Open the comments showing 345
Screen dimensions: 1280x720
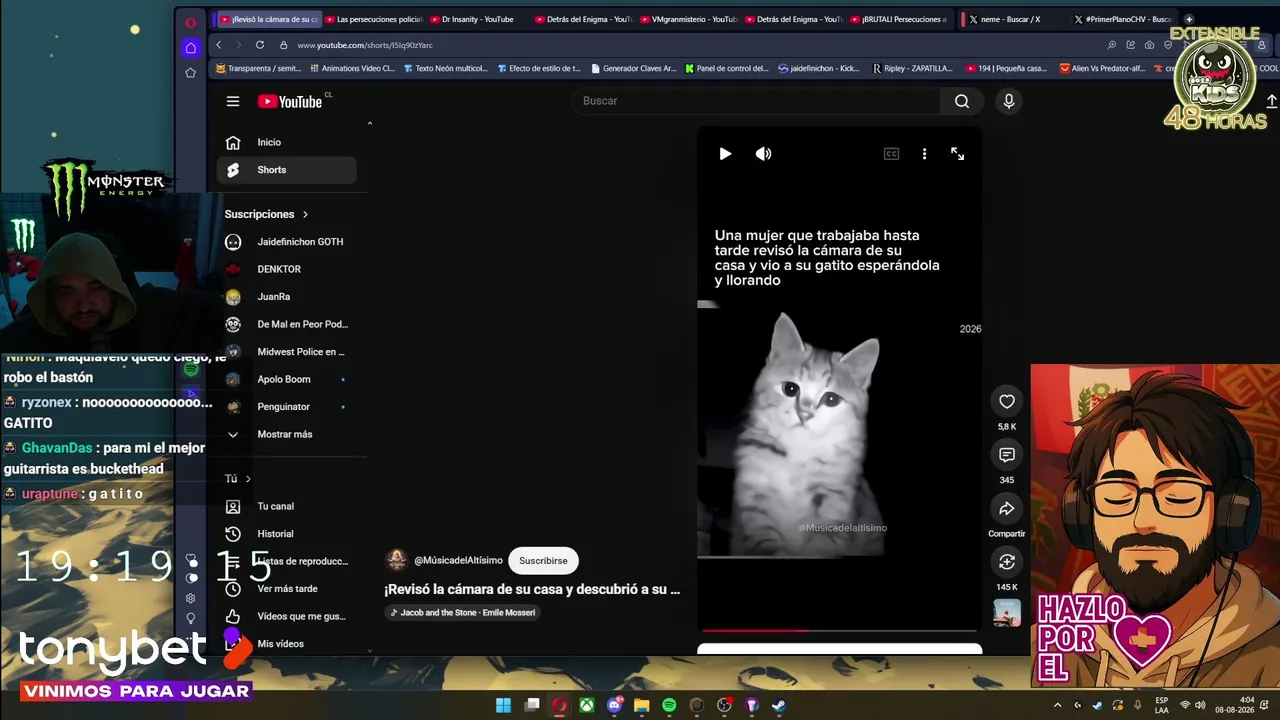(1007, 455)
